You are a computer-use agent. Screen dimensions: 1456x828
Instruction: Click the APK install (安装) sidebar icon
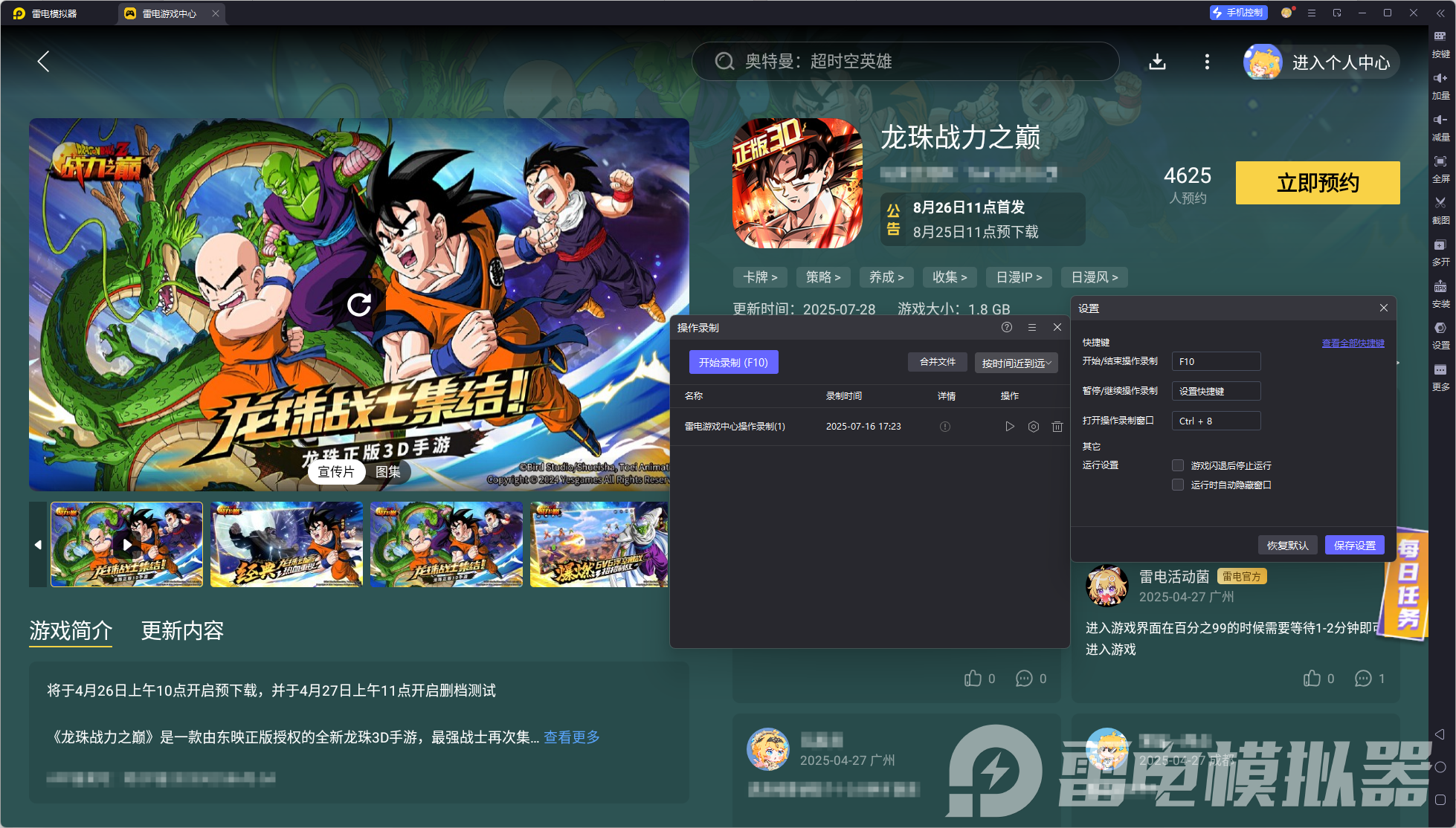pos(1440,291)
